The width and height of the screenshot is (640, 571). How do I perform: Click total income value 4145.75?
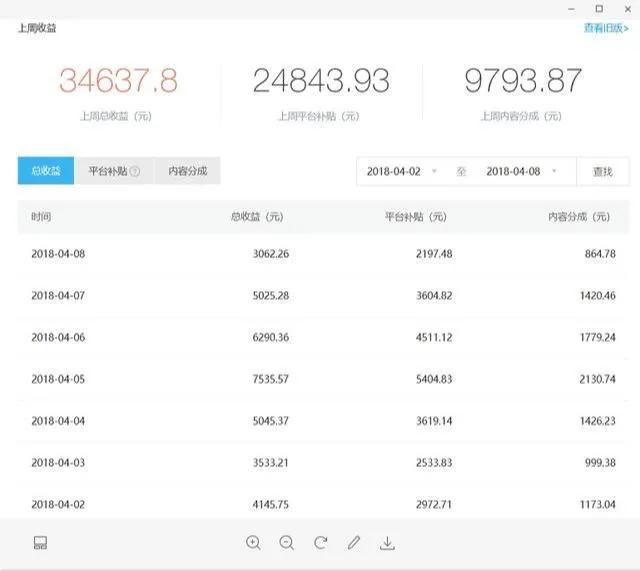coord(271,504)
